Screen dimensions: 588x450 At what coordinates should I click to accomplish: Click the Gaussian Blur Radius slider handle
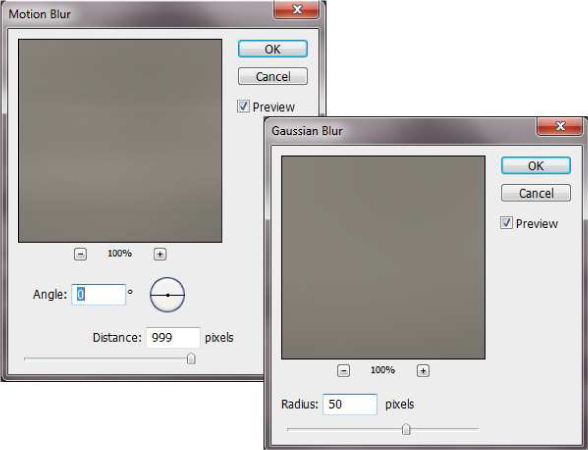(x=406, y=429)
